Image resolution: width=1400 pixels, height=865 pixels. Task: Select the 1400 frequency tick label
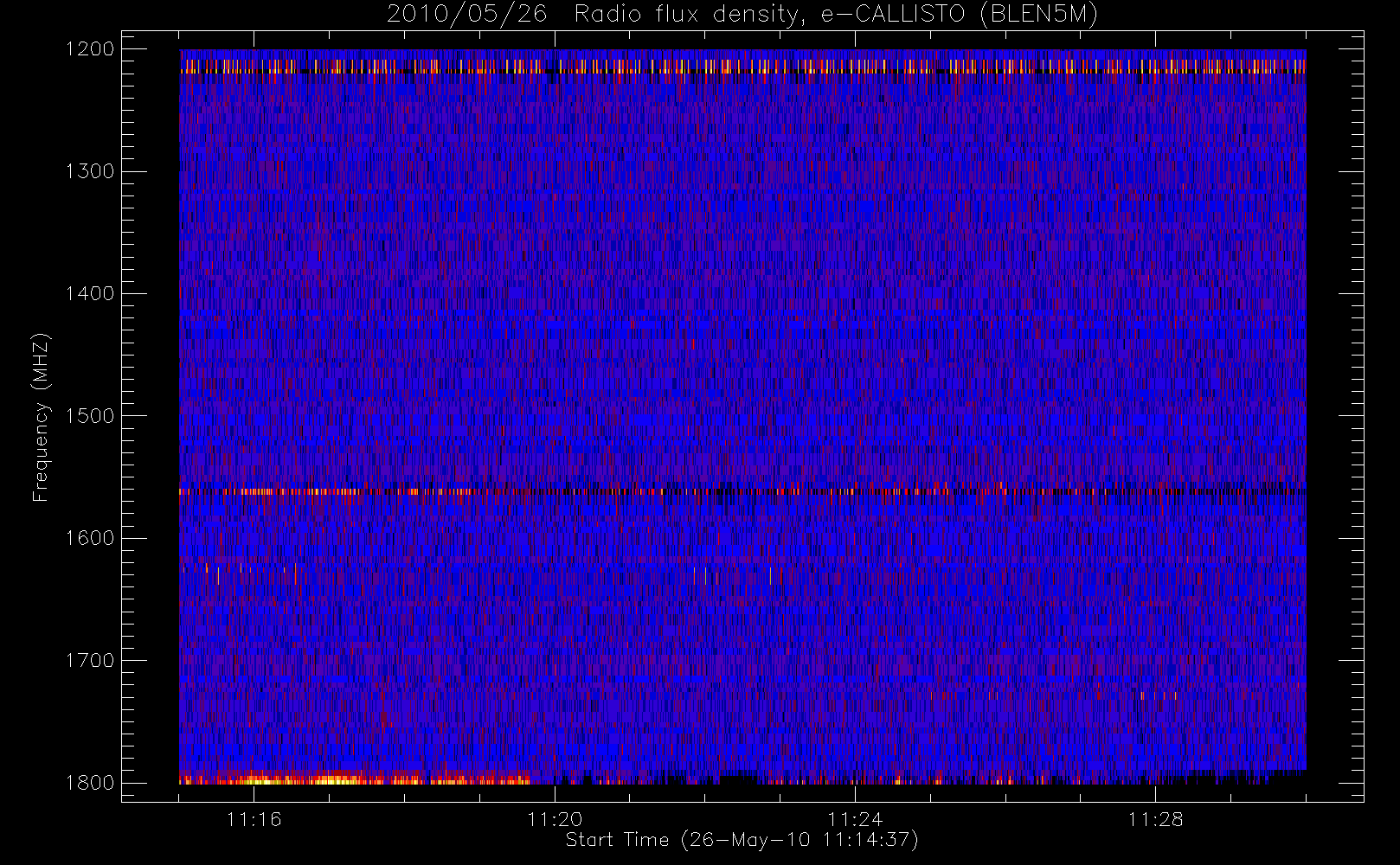[x=90, y=293]
